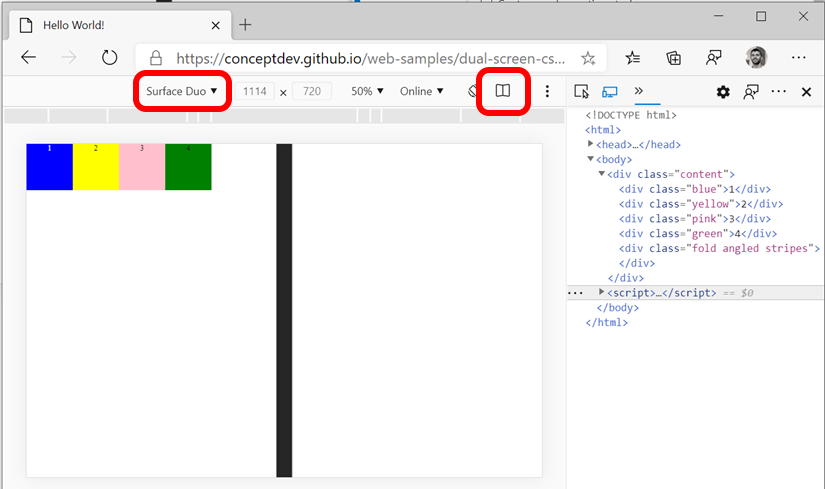Go back with the browser back arrow

pos(28,57)
